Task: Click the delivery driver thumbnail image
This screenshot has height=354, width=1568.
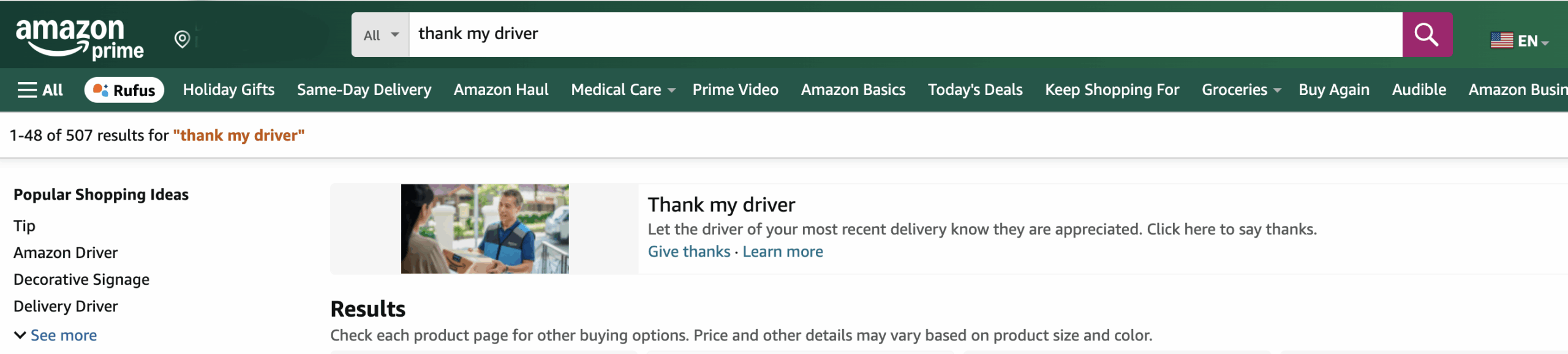Action: pyautogui.click(x=484, y=228)
